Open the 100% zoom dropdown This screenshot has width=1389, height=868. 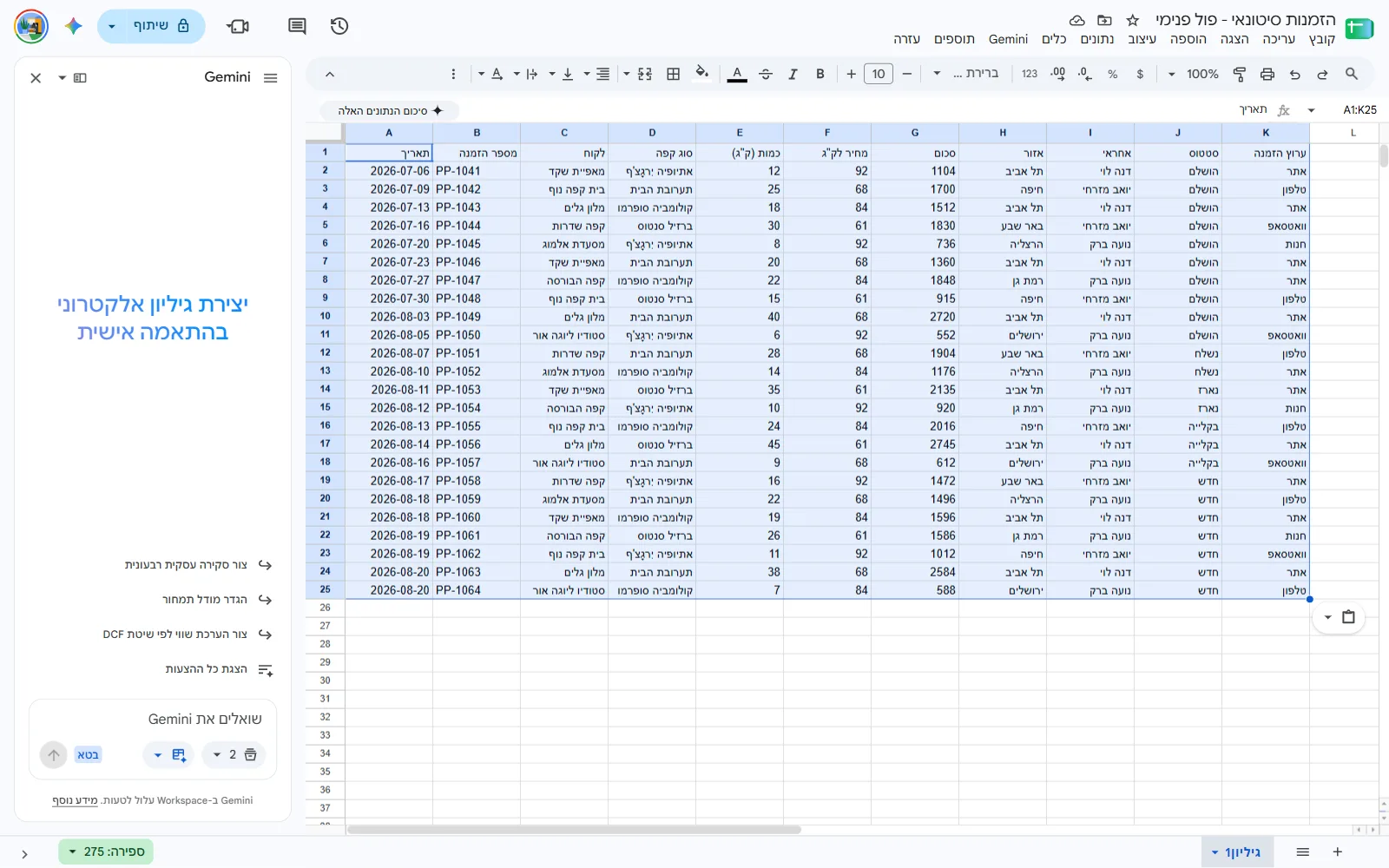1194,74
